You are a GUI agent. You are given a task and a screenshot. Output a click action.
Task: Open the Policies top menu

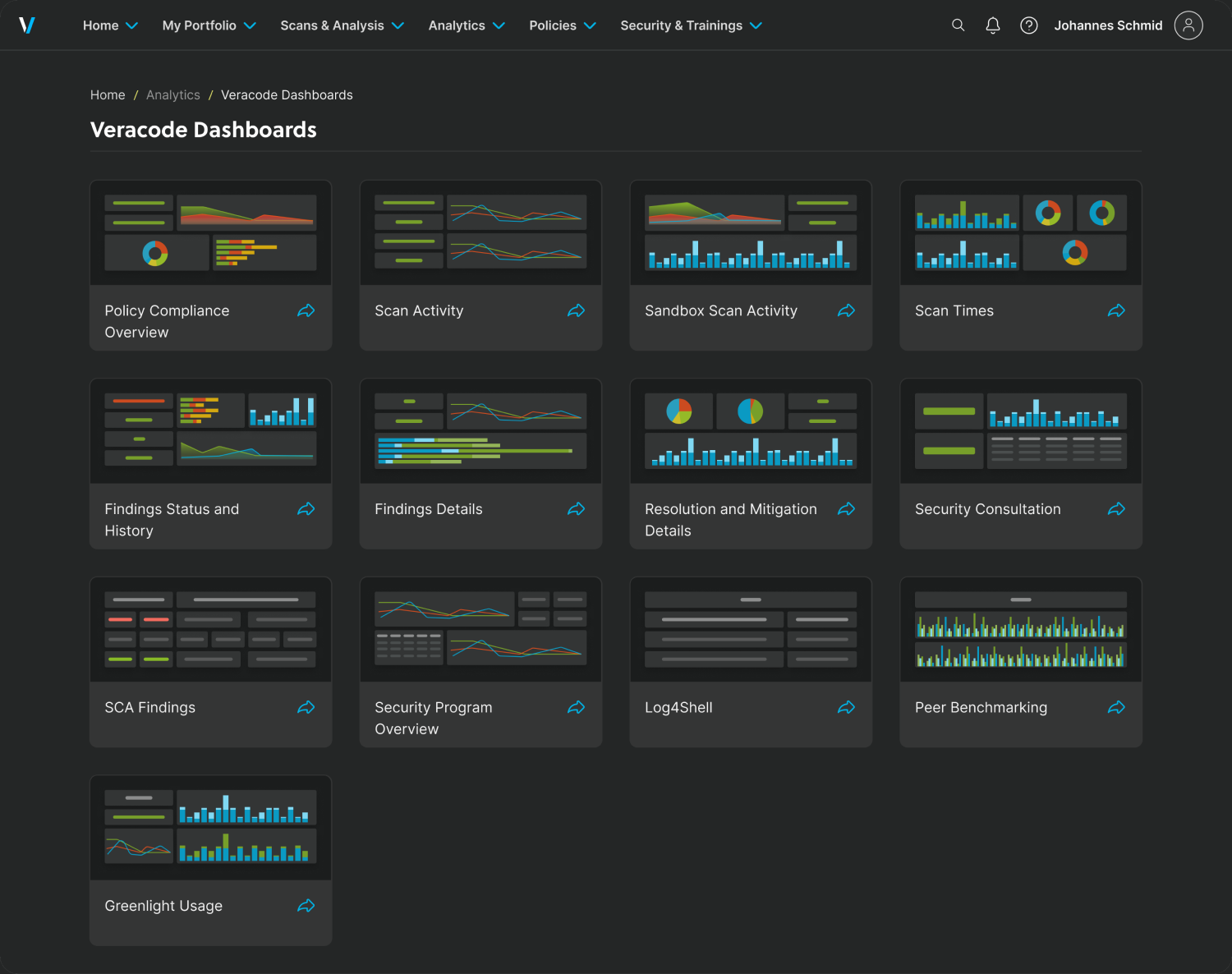(x=553, y=25)
